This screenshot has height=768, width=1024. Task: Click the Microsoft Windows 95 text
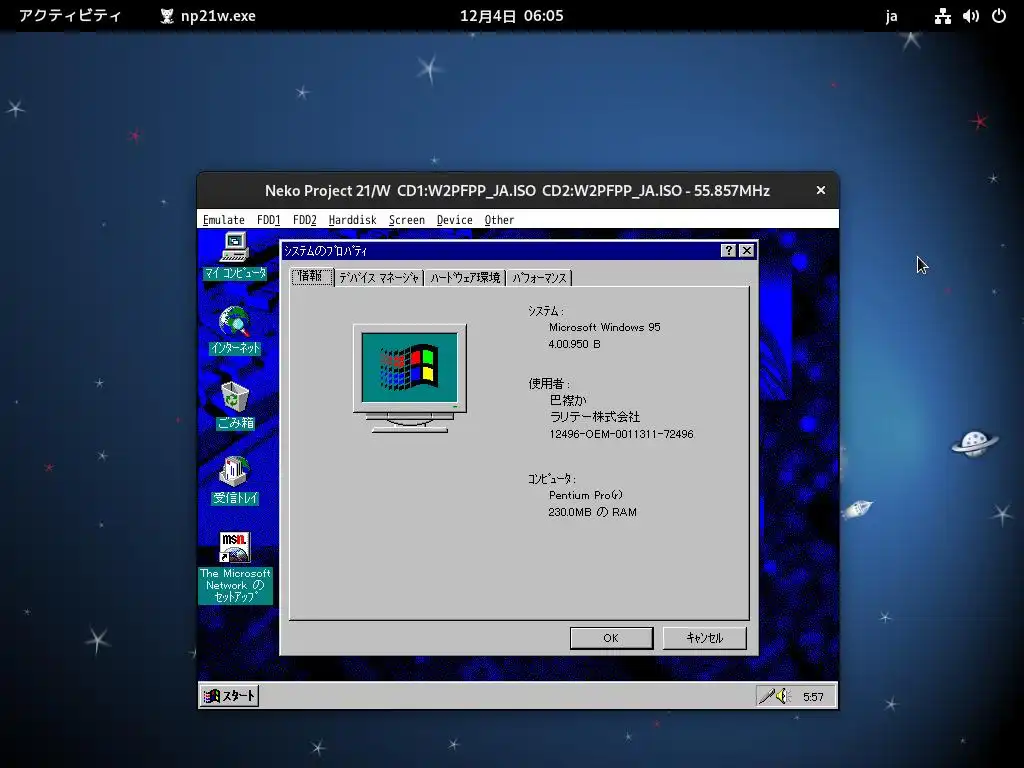point(605,327)
